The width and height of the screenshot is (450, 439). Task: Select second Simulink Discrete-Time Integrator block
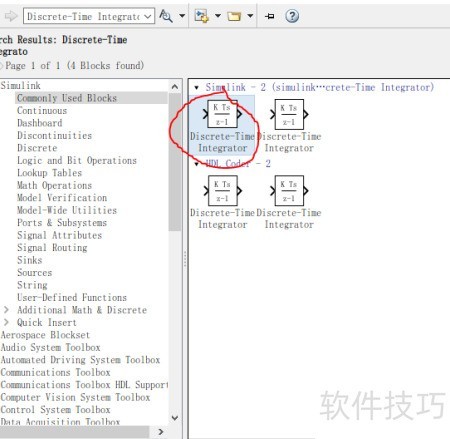(289, 126)
